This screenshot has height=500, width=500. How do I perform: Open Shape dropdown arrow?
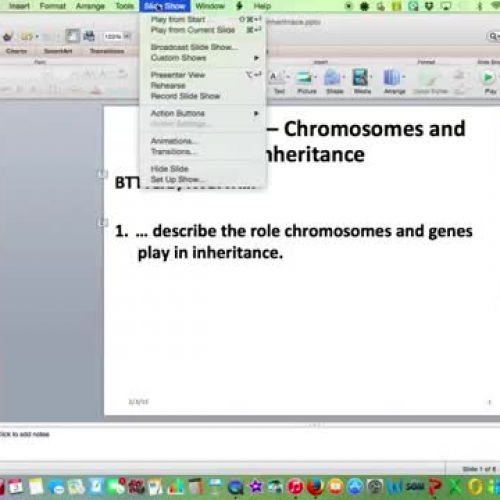[343, 77]
